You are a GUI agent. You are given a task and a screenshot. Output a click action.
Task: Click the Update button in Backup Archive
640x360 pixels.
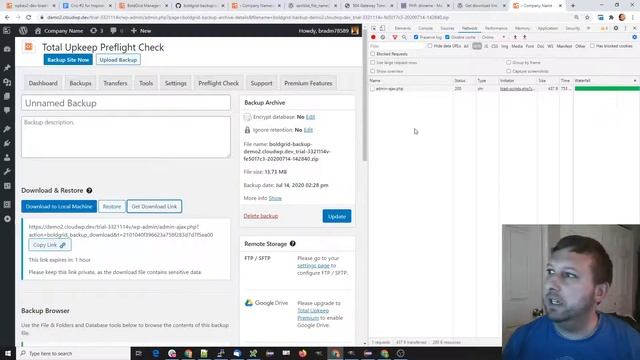337,216
